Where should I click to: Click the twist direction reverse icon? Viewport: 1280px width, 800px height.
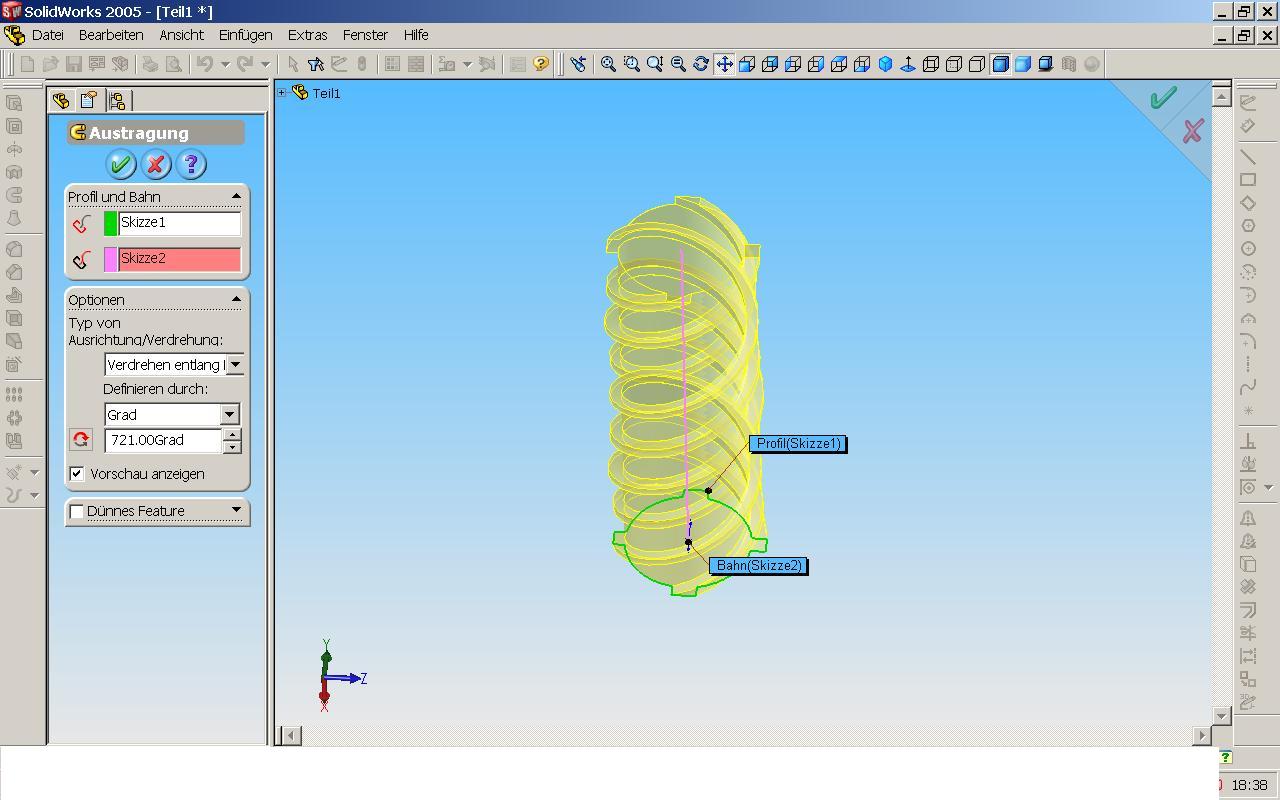pyautogui.click(x=81, y=440)
